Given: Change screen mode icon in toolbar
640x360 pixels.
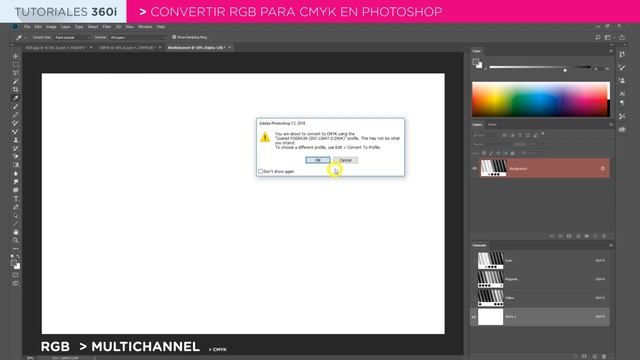Looking at the screenshot, I should pos(16,283).
